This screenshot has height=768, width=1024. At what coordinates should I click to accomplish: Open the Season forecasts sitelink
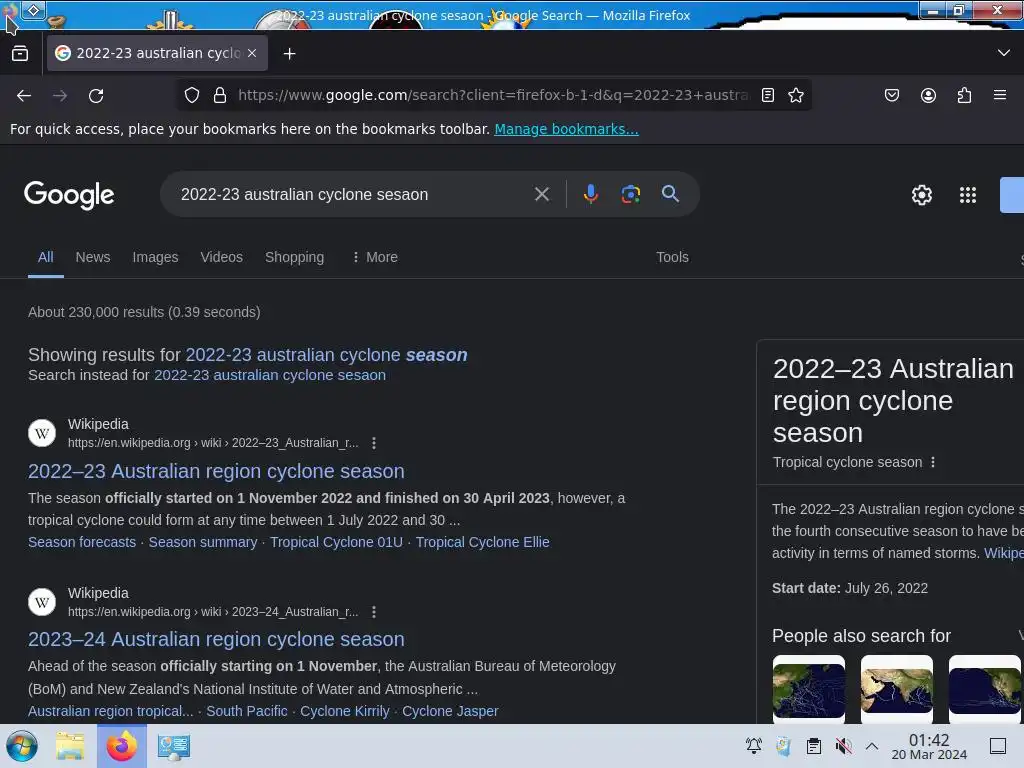82,542
